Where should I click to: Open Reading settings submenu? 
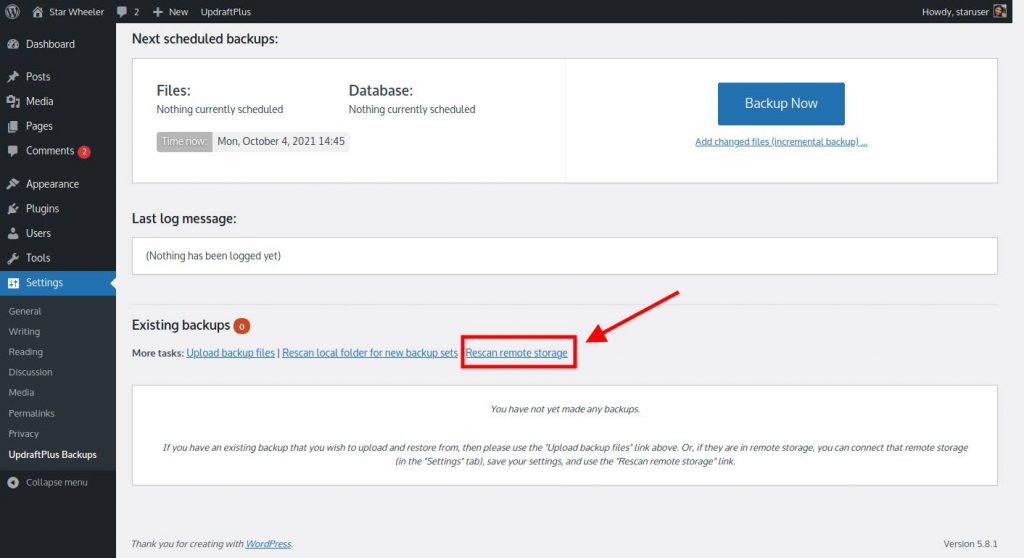pyautogui.click(x=25, y=352)
